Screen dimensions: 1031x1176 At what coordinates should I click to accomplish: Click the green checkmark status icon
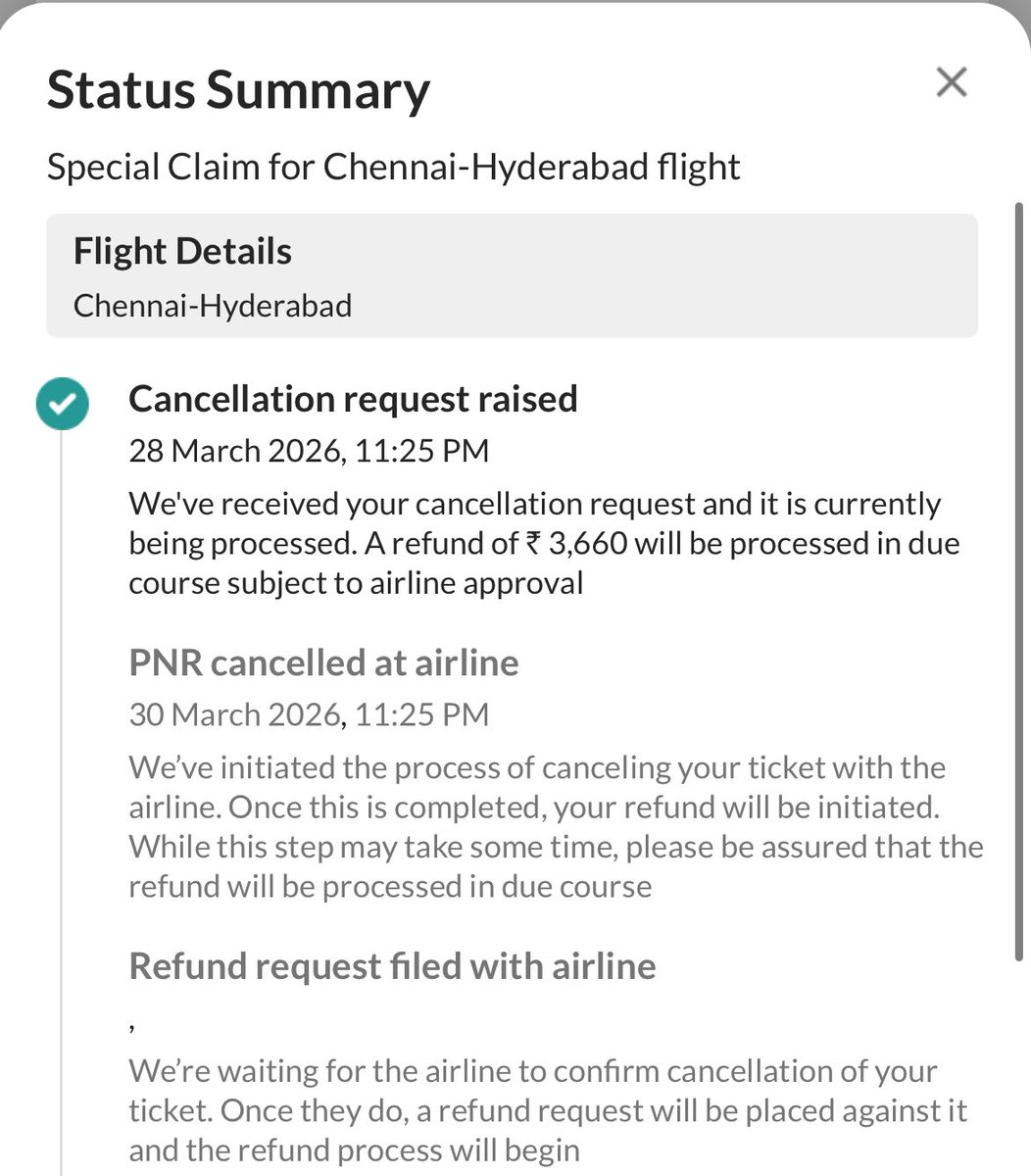pos(62,402)
